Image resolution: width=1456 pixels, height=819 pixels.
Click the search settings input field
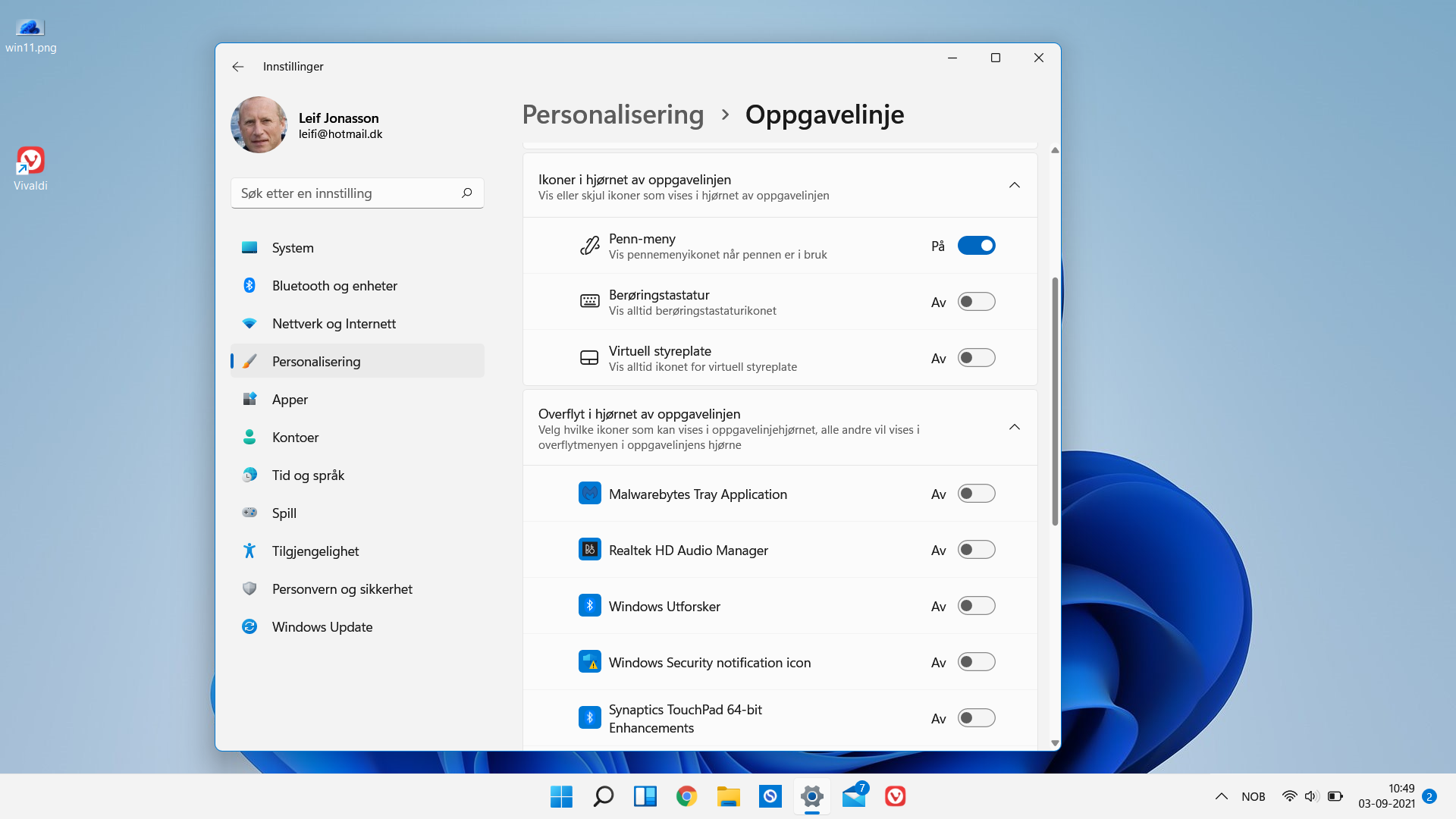[x=349, y=193]
